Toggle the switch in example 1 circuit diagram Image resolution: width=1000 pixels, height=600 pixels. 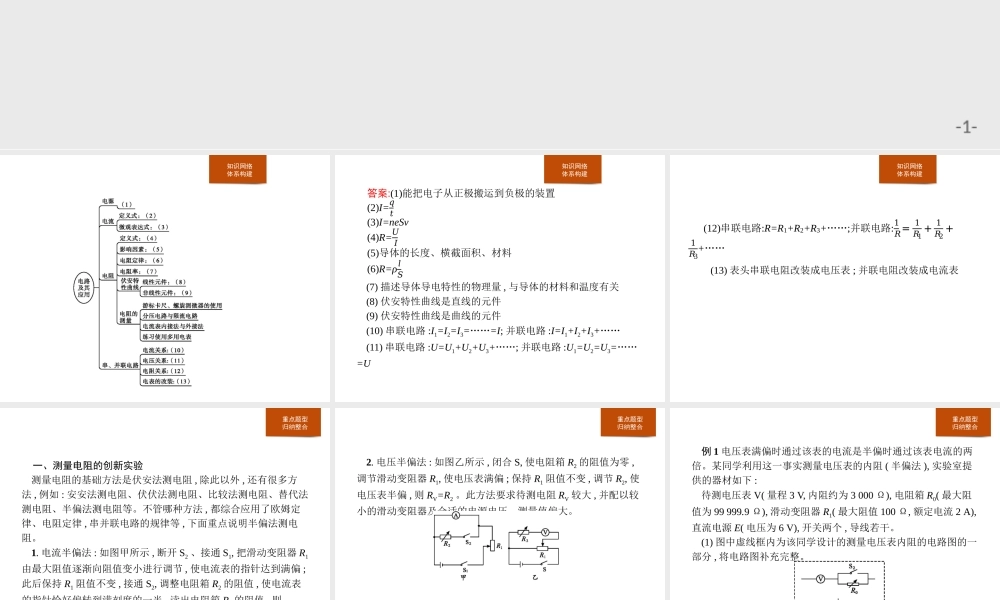pos(851,572)
